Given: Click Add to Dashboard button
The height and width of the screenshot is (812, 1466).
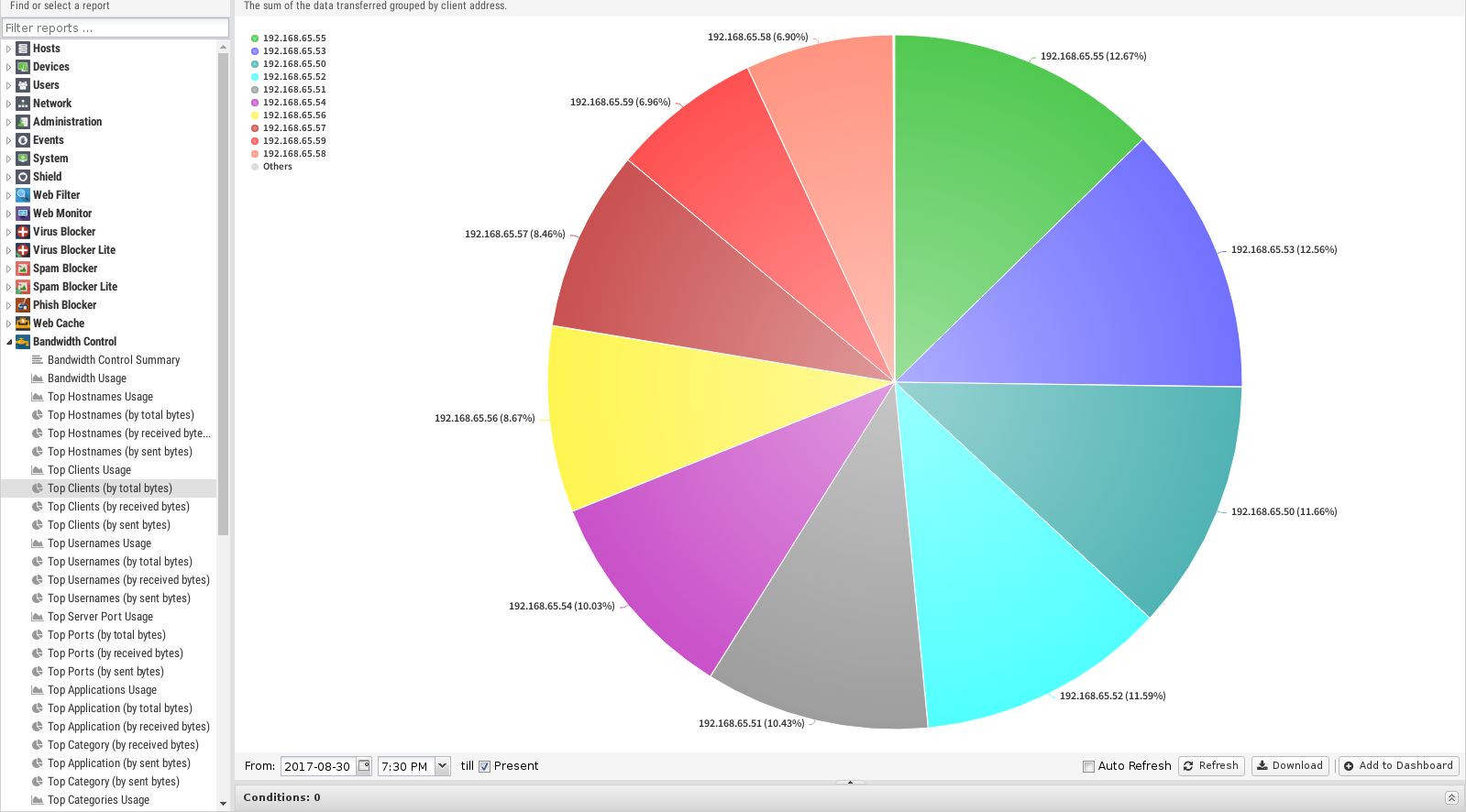Looking at the screenshot, I should click(1398, 766).
